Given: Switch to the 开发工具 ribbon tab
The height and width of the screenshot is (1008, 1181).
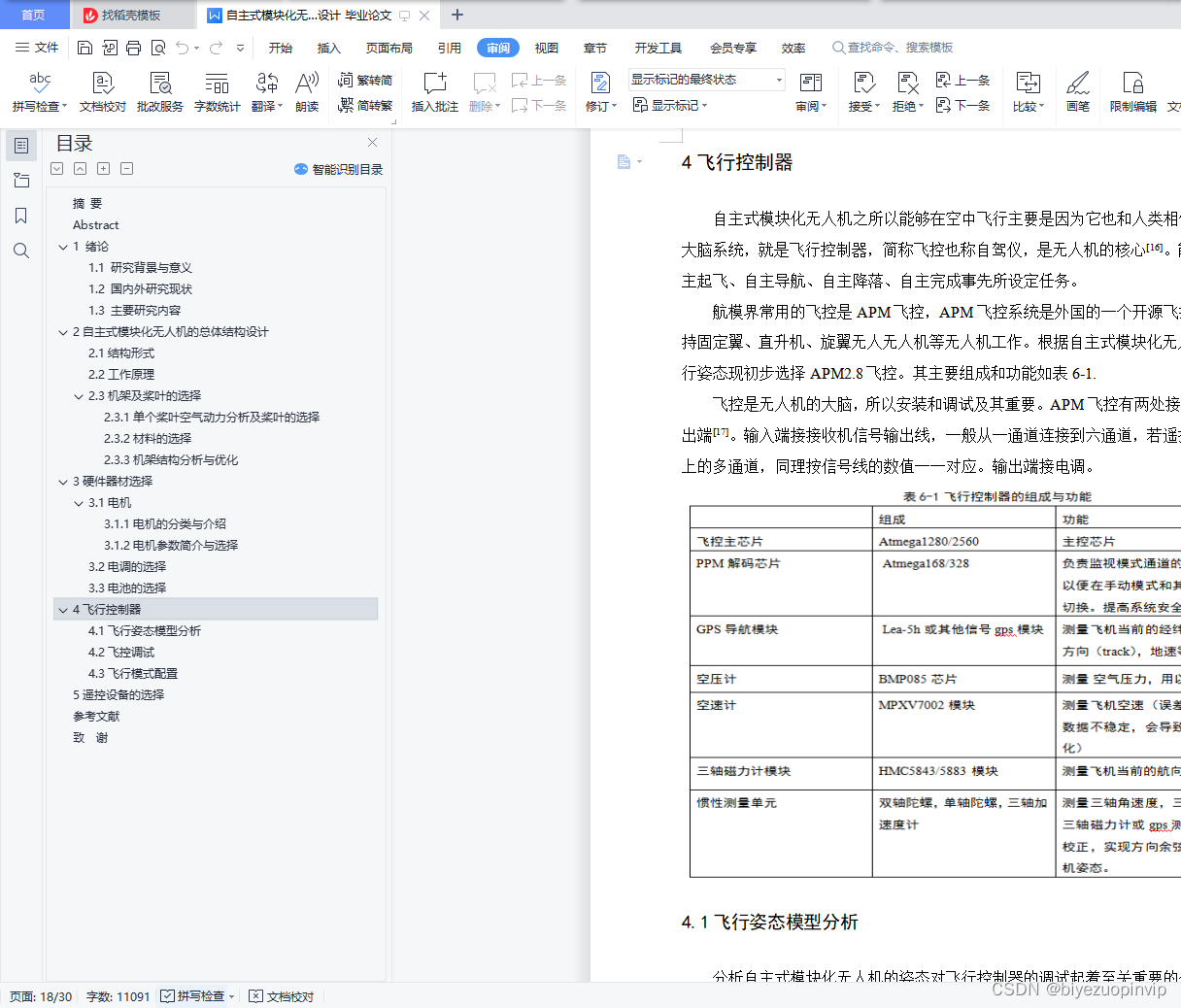Looking at the screenshot, I should tap(658, 48).
